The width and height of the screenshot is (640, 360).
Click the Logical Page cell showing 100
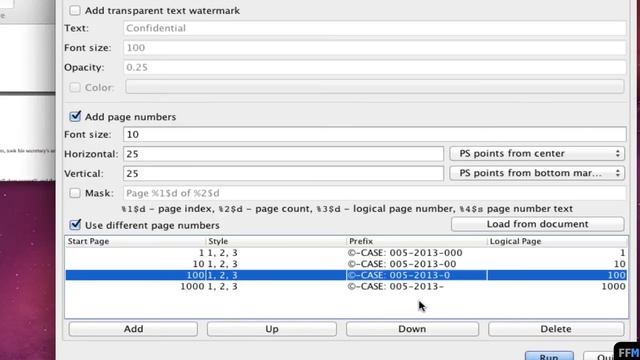tap(558, 275)
